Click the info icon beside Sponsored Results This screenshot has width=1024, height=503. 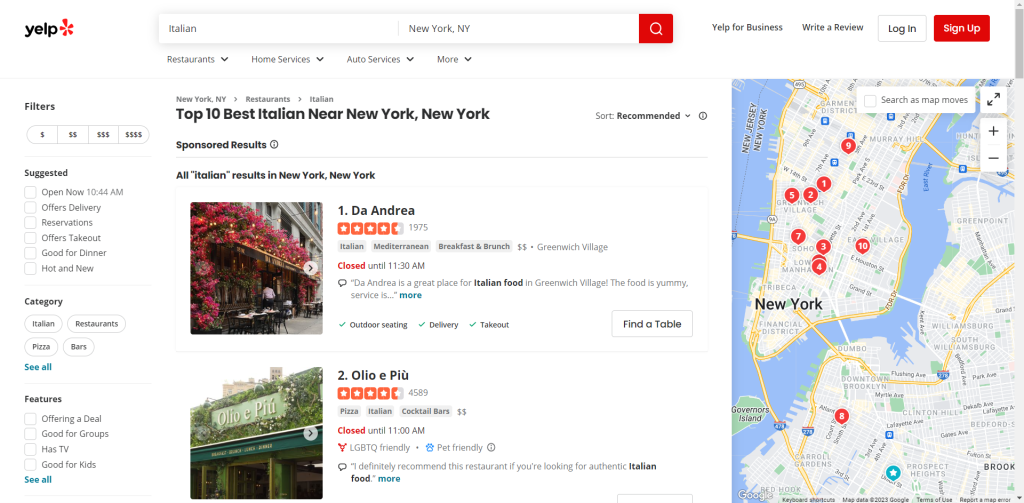point(274,145)
